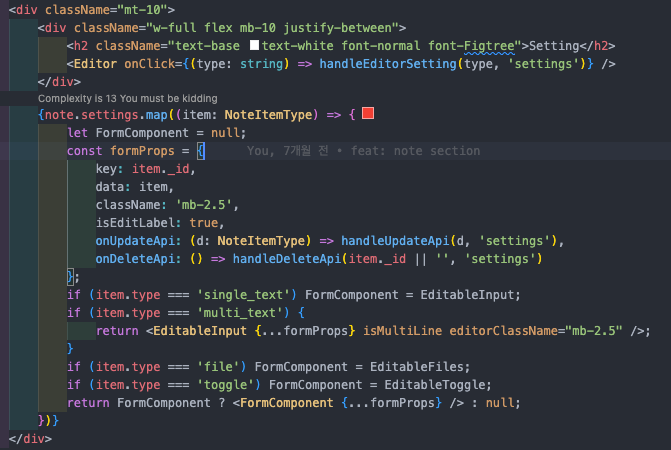The height and width of the screenshot is (450, 671).
Task: Click on 'let FormComponent = null;' line
Action: pyautogui.click(x=157, y=133)
